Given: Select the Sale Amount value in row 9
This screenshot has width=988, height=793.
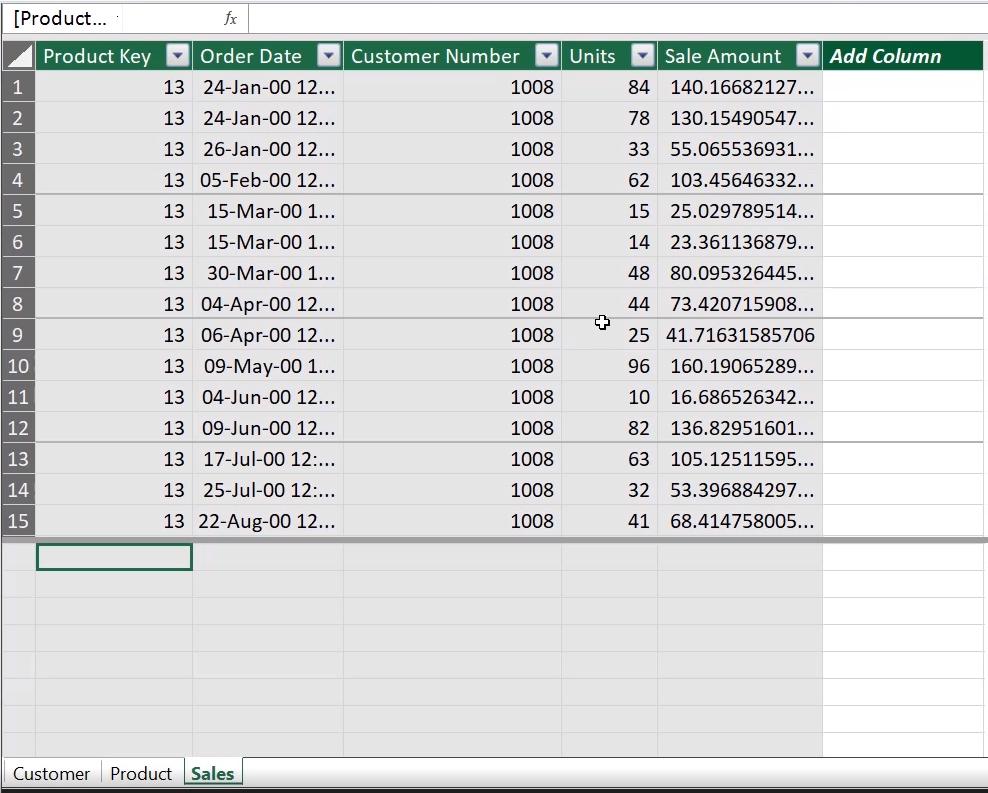Looking at the screenshot, I should click(740, 335).
